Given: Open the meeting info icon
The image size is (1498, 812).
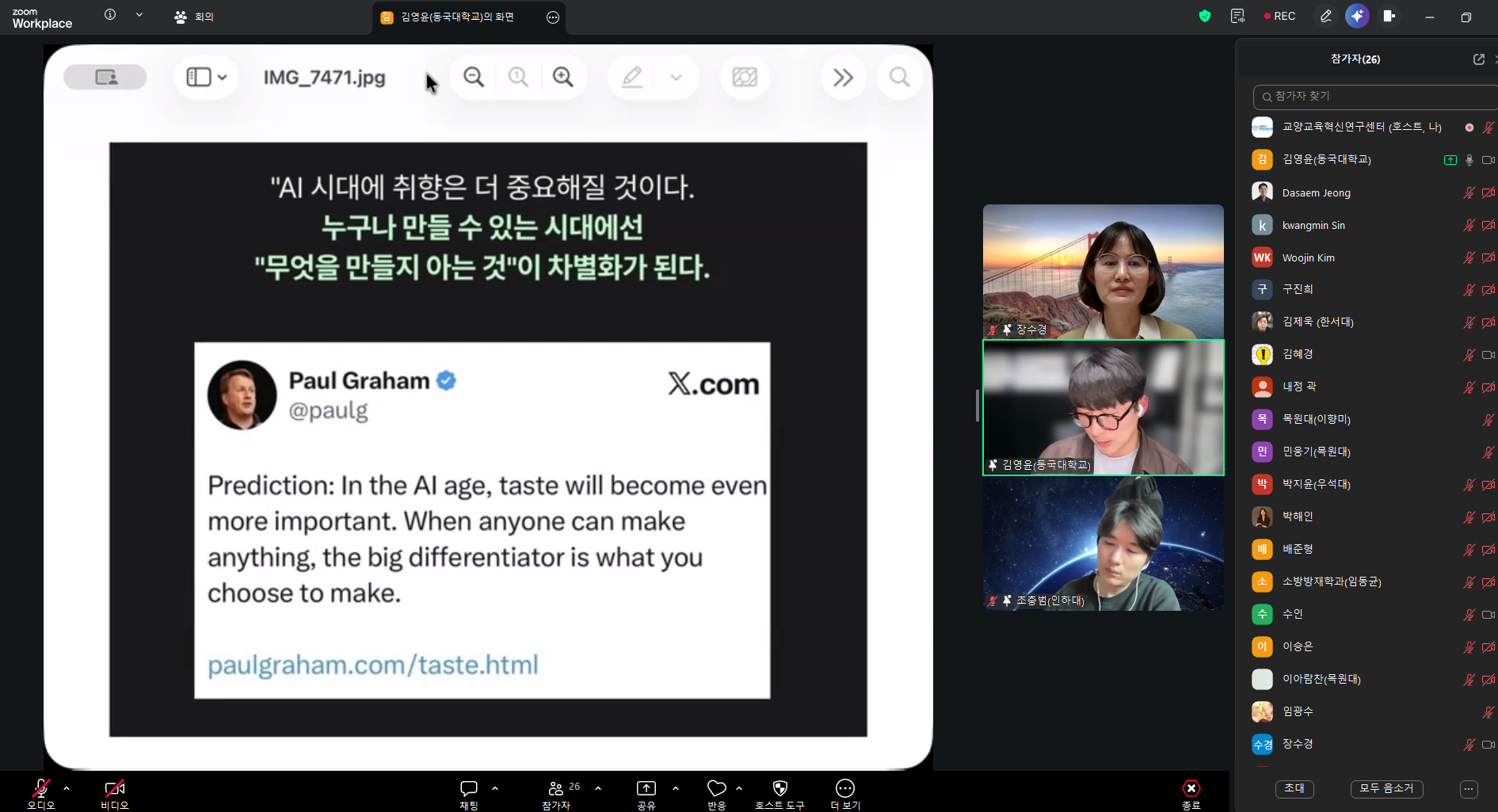Looking at the screenshot, I should tap(110, 14).
